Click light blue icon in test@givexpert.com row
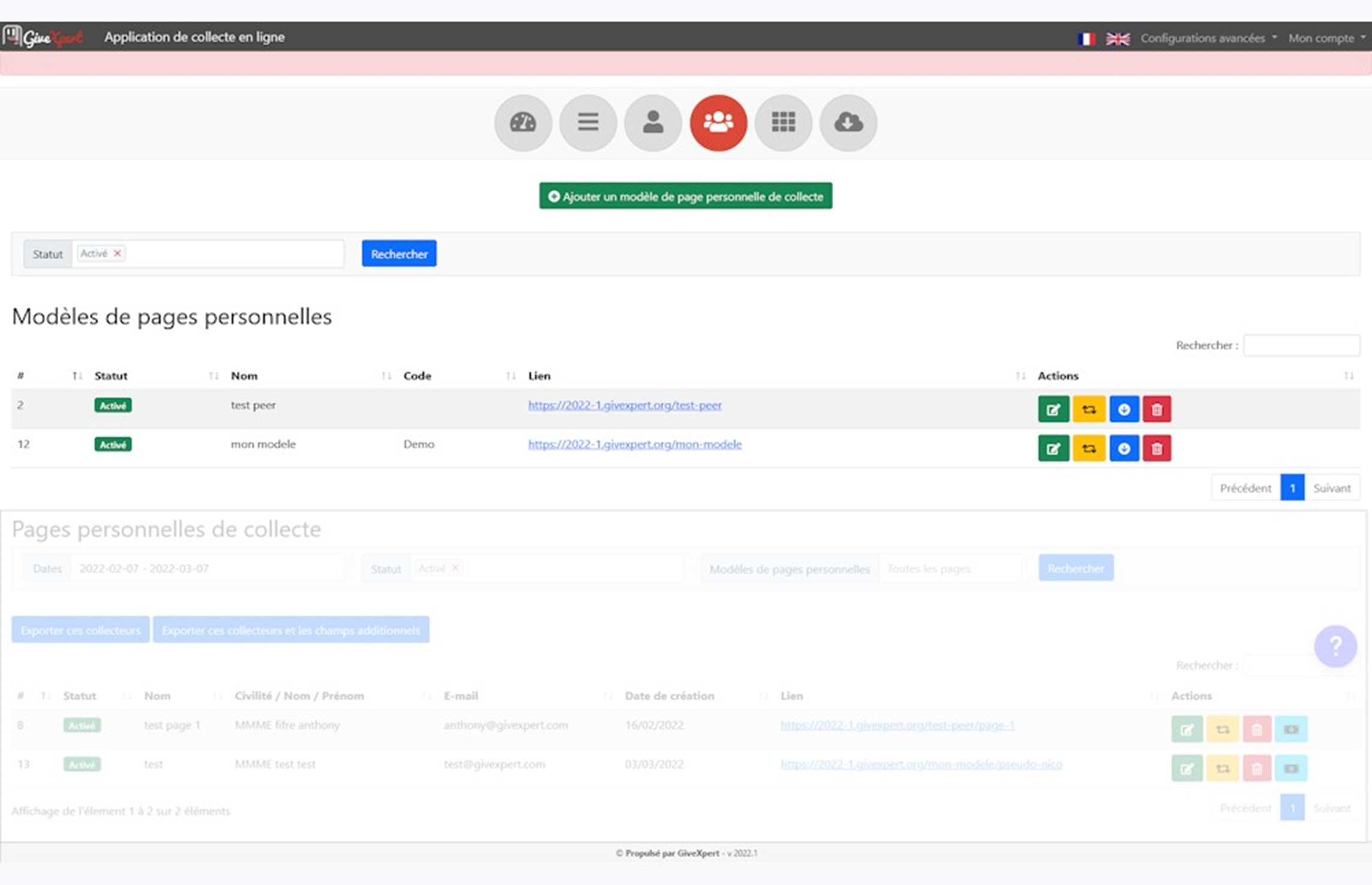This screenshot has width=1372, height=885. click(1291, 768)
